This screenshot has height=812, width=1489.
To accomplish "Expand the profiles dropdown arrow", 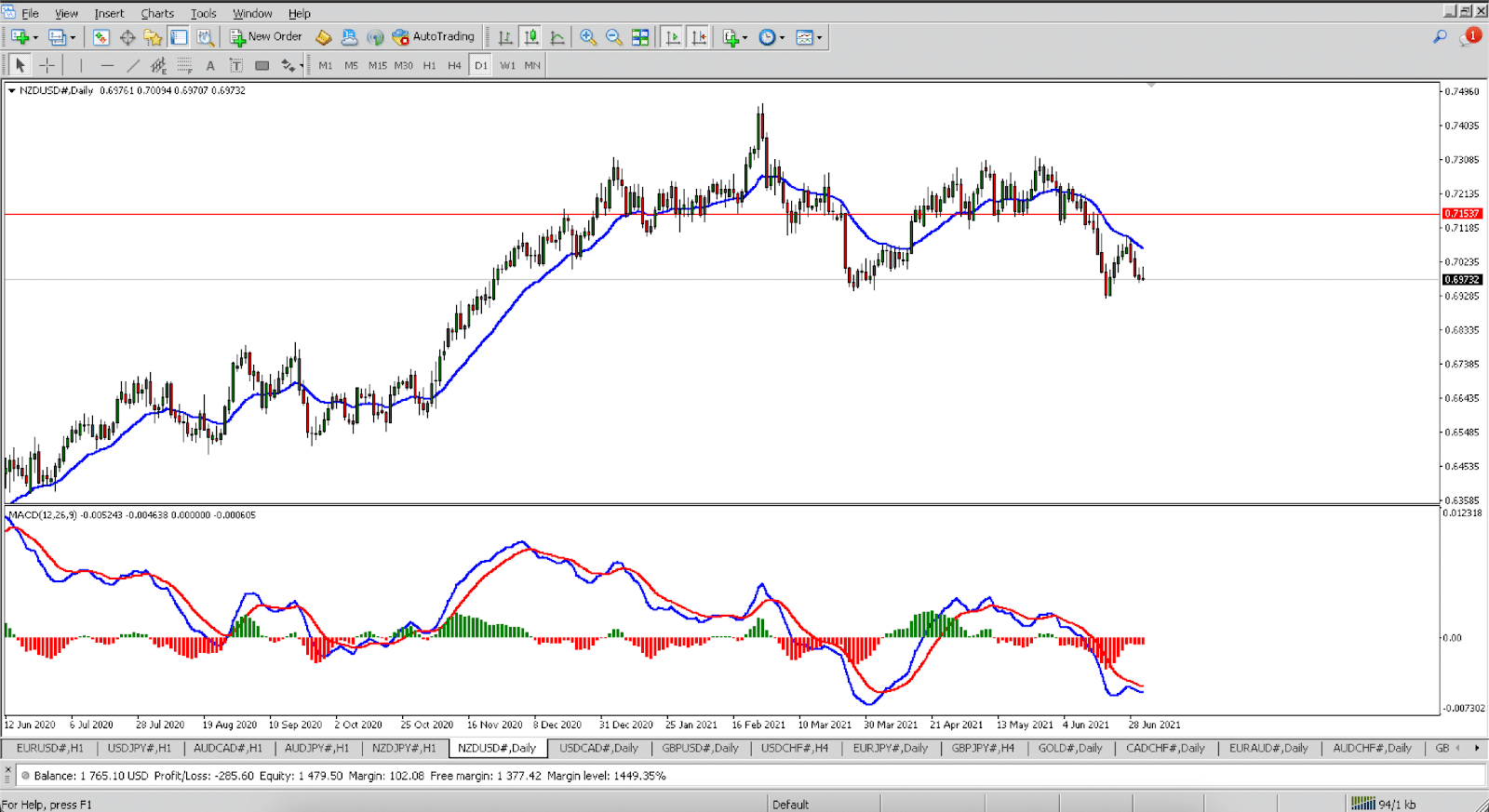I will tap(73, 38).
